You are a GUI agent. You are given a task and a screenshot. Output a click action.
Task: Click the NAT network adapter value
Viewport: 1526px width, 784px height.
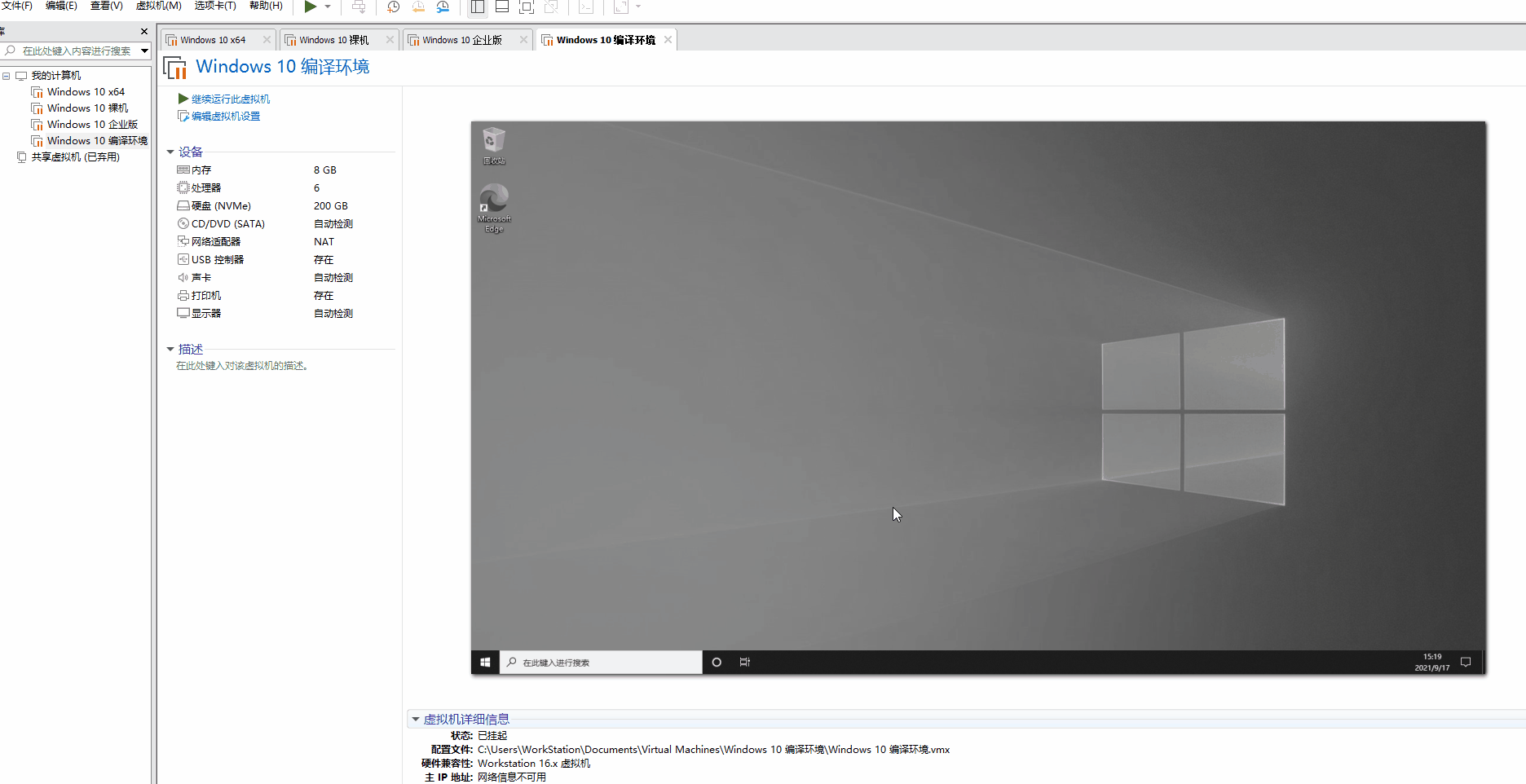pos(324,242)
